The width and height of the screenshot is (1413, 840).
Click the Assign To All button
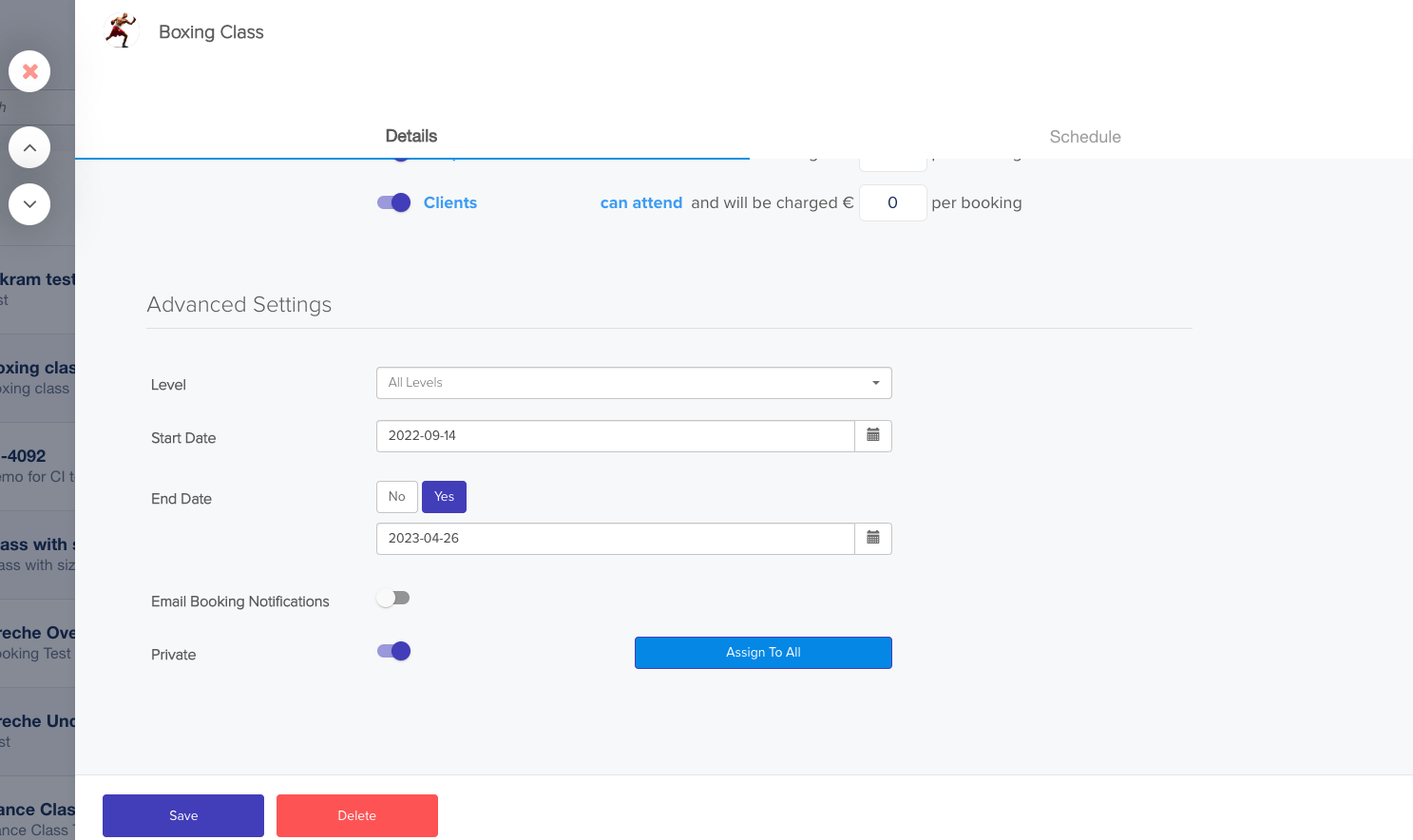pos(763,653)
